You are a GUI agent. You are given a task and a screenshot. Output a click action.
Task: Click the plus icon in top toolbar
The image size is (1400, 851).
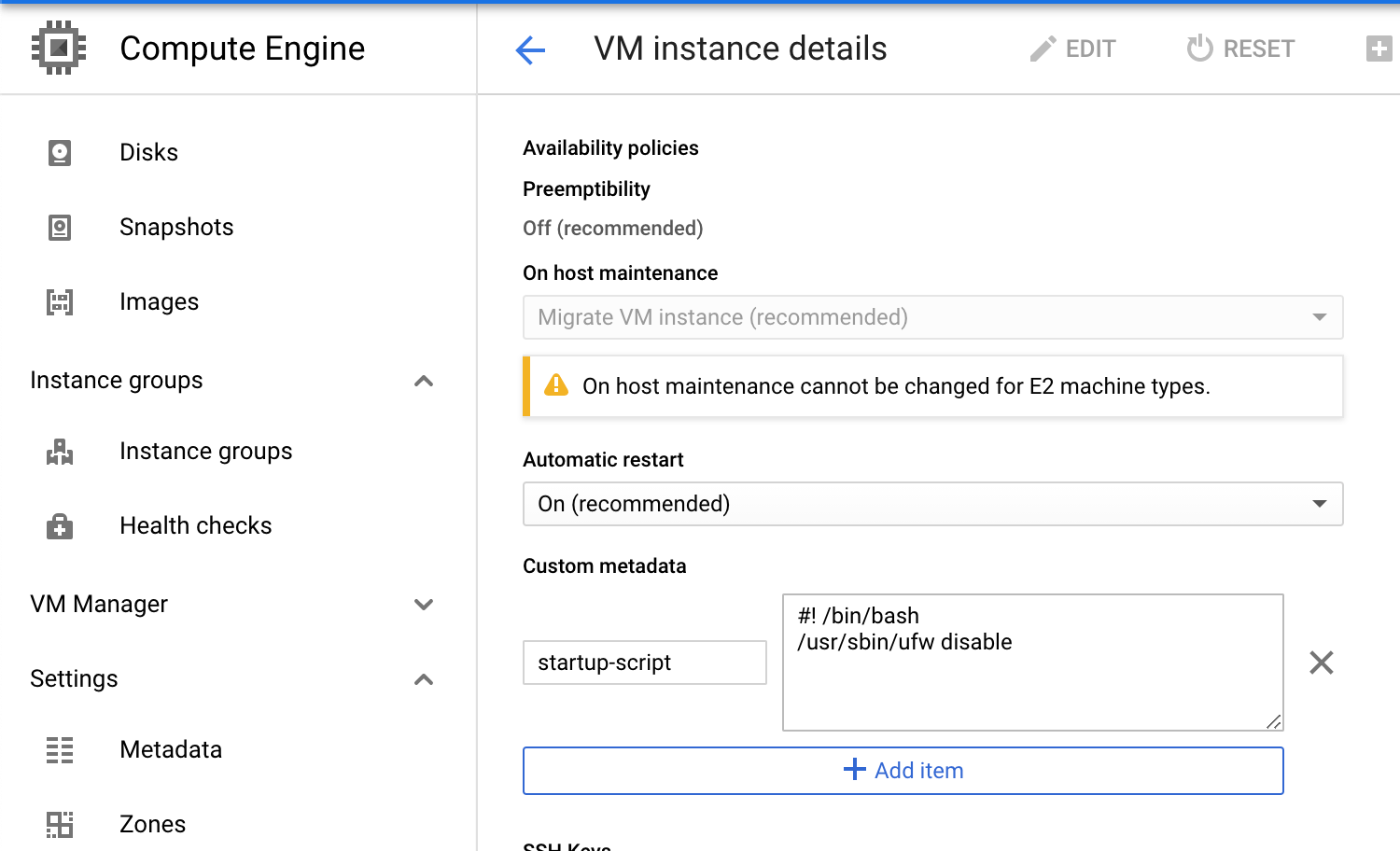pyautogui.click(x=1379, y=49)
